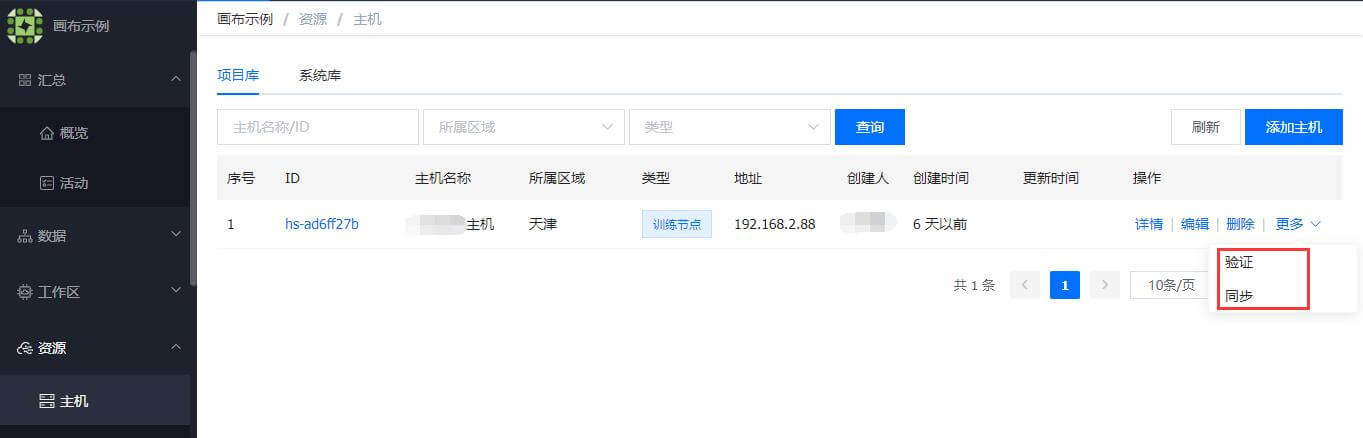Open host link hs-ad6ff27b

tap(322, 224)
